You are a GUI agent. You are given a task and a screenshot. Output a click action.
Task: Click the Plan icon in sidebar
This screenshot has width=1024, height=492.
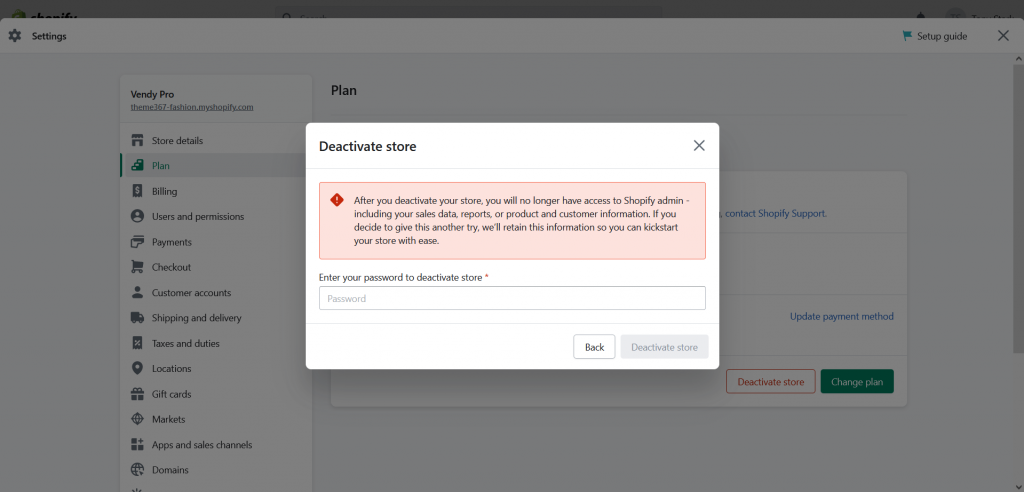pyautogui.click(x=137, y=166)
